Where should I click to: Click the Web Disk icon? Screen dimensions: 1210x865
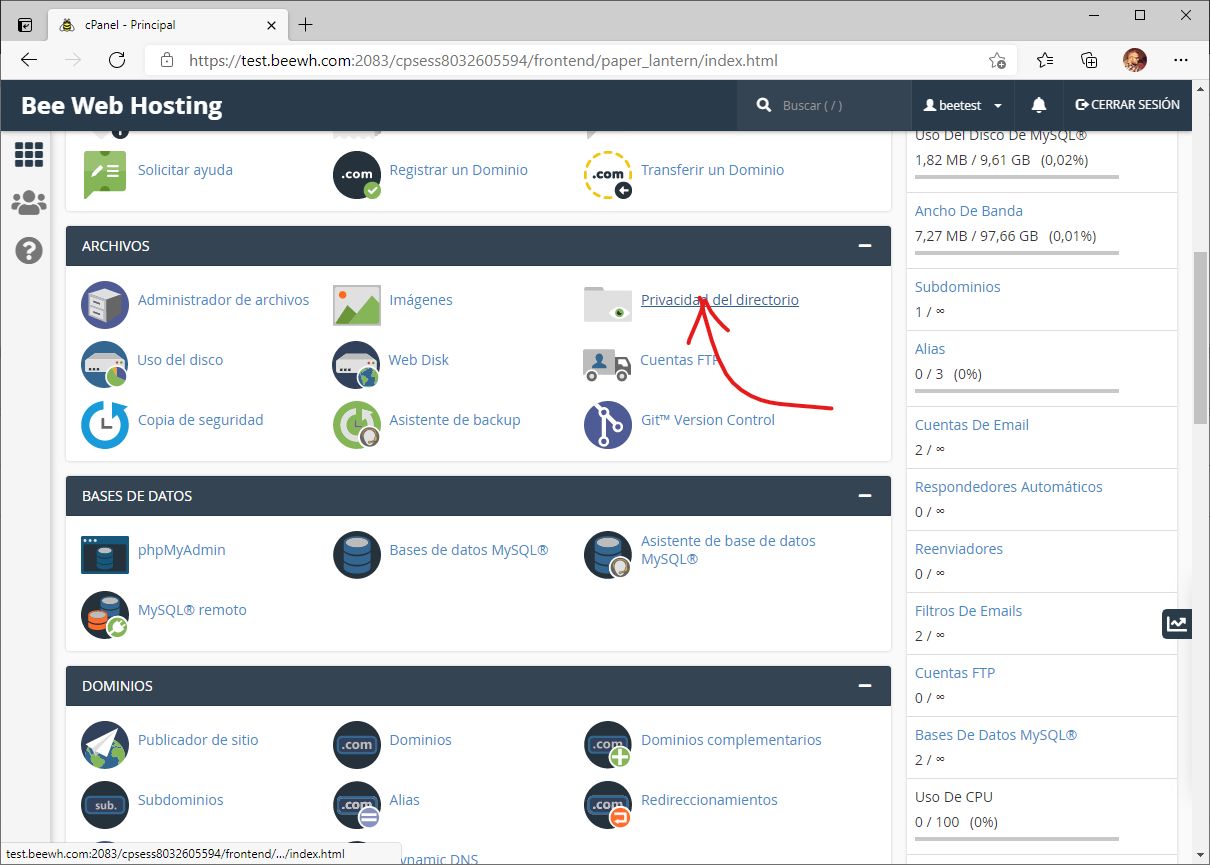[357, 365]
